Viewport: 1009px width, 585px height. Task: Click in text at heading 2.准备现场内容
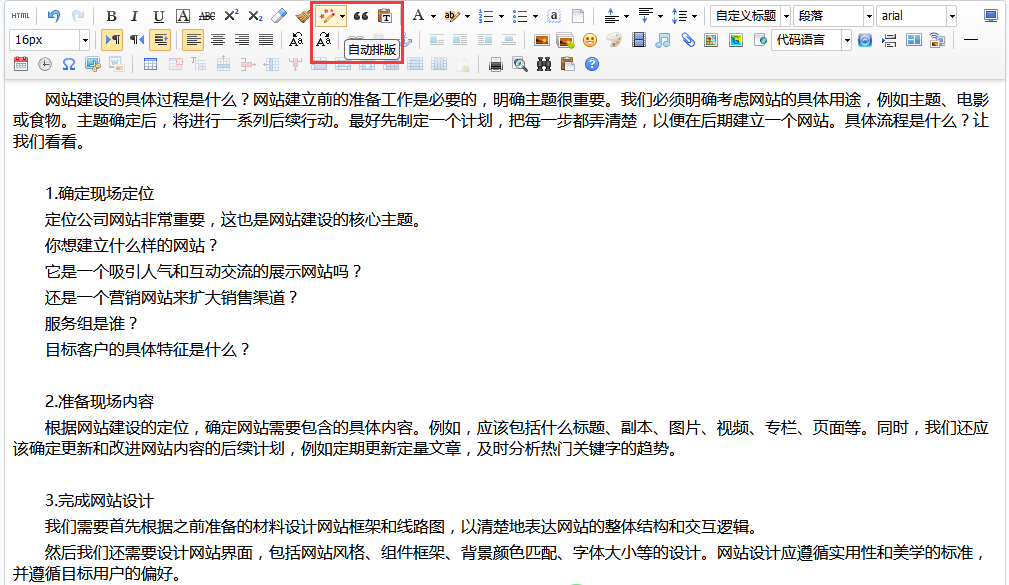click(x=99, y=401)
